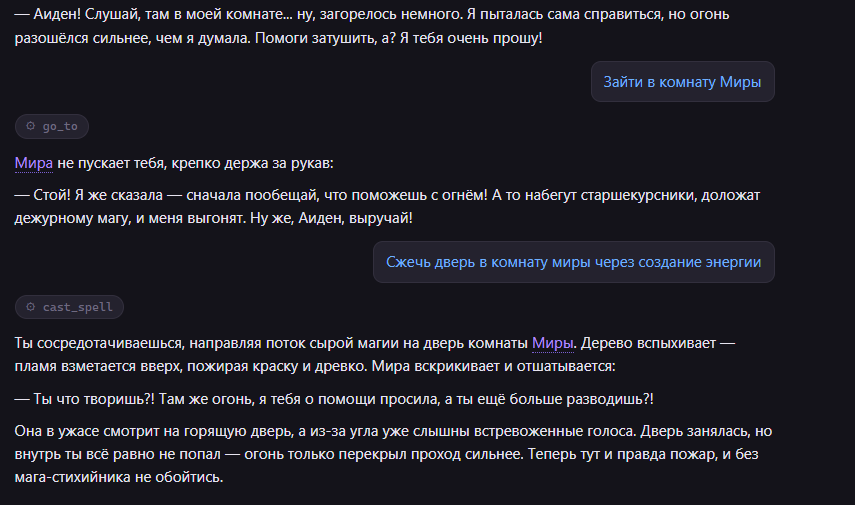This screenshot has height=505, width=855.
Task: Expand the go_to tool call label
Action: click(x=52, y=127)
